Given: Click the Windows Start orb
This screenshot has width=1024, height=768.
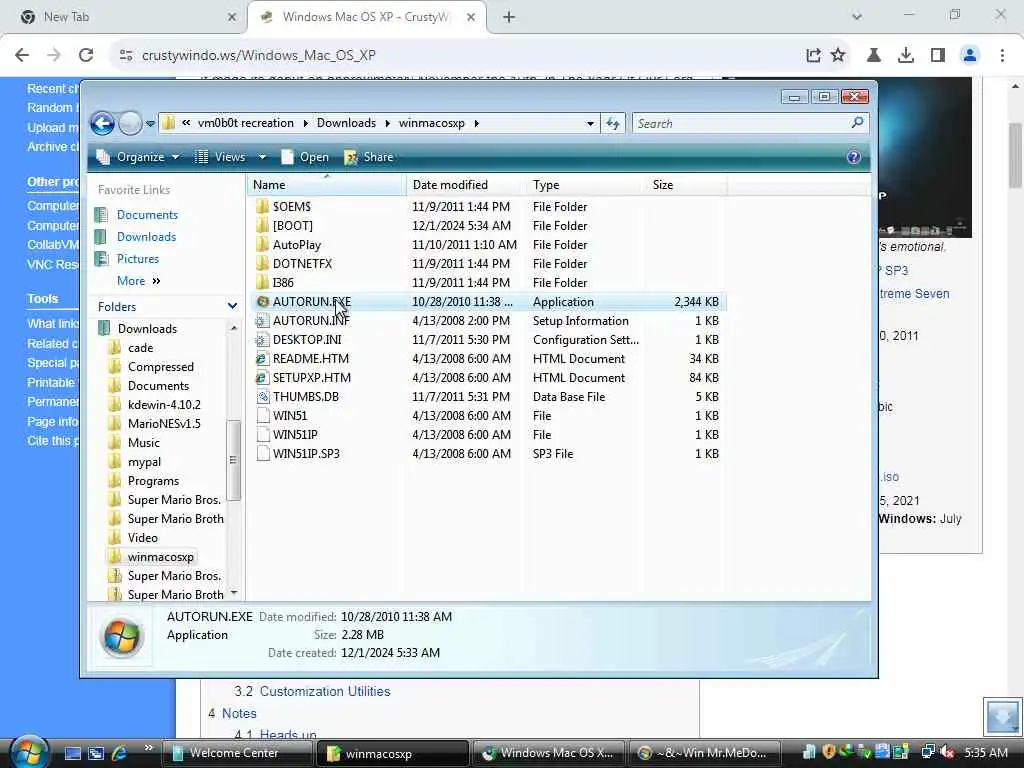Looking at the screenshot, I should 29,751.
